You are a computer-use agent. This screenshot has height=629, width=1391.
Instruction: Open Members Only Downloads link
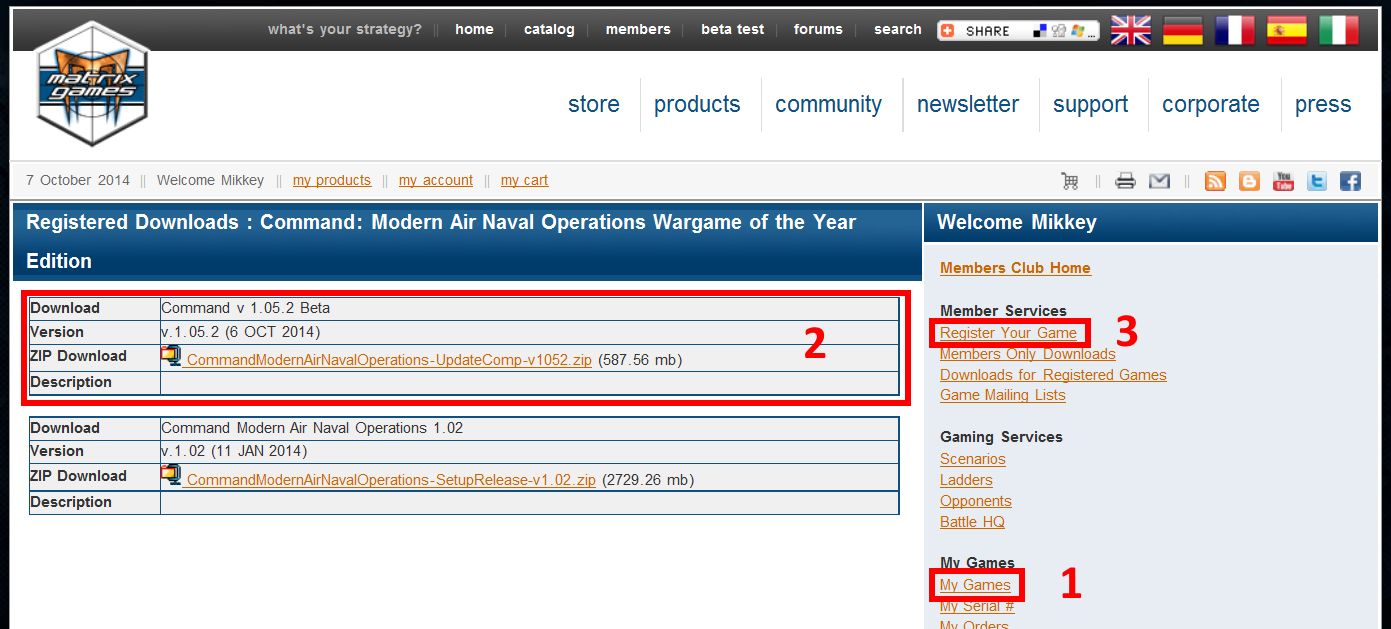tap(1028, 354)
